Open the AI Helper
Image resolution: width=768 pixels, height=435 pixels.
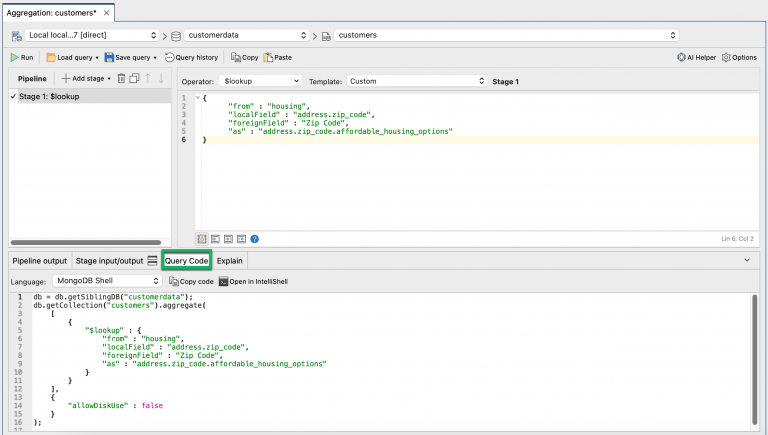(x=696, y=57)
